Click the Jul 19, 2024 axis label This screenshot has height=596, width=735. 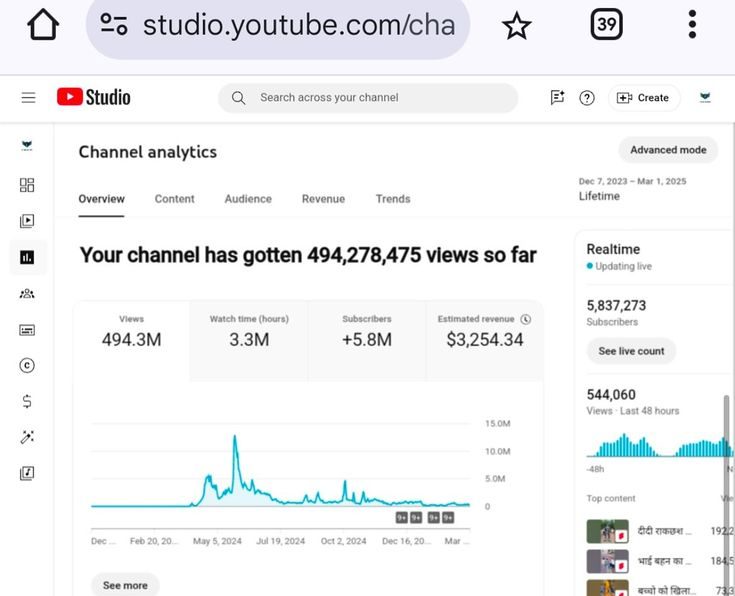pos(280,541)
